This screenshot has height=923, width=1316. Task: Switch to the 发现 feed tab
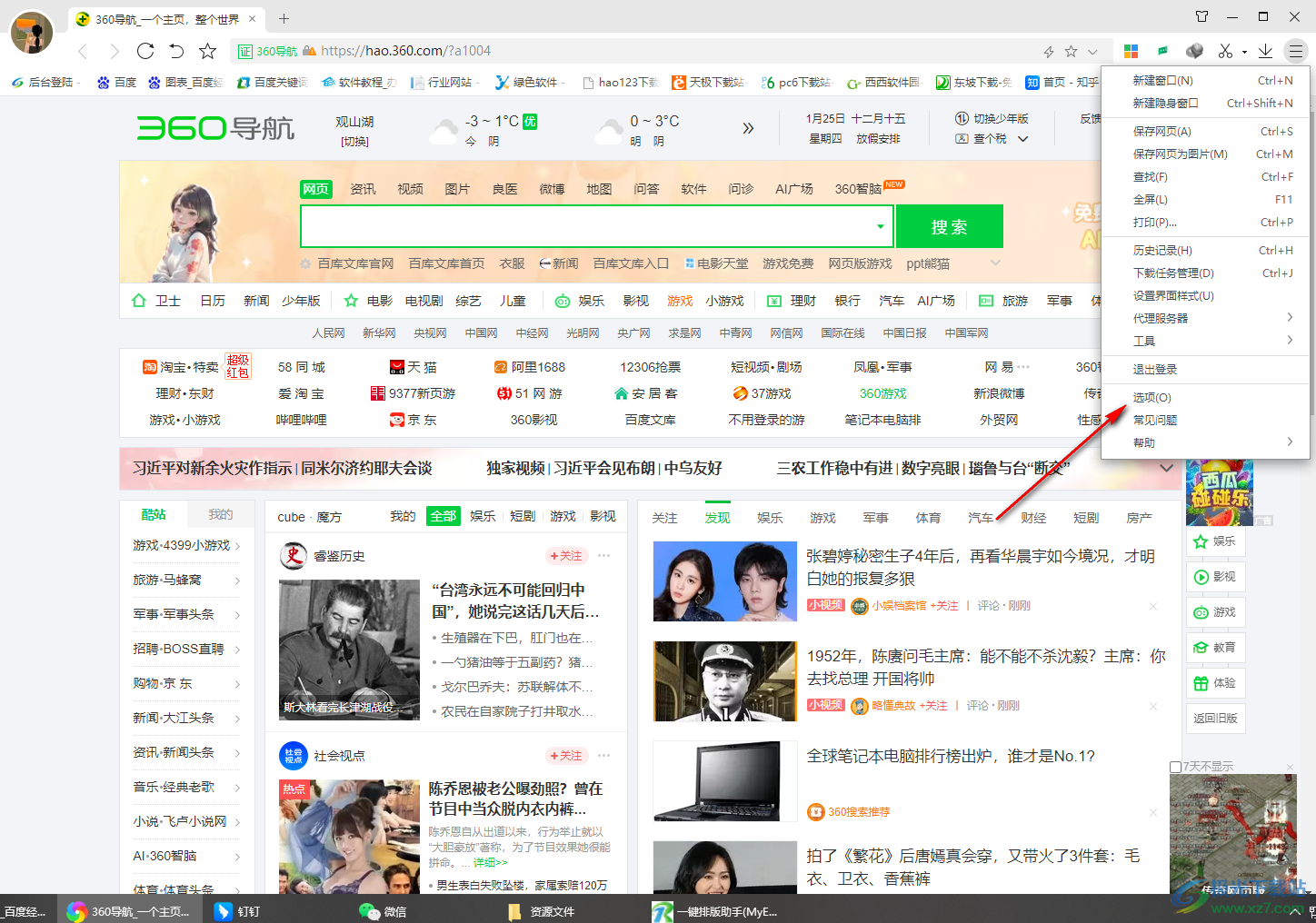tap(717, 517)
